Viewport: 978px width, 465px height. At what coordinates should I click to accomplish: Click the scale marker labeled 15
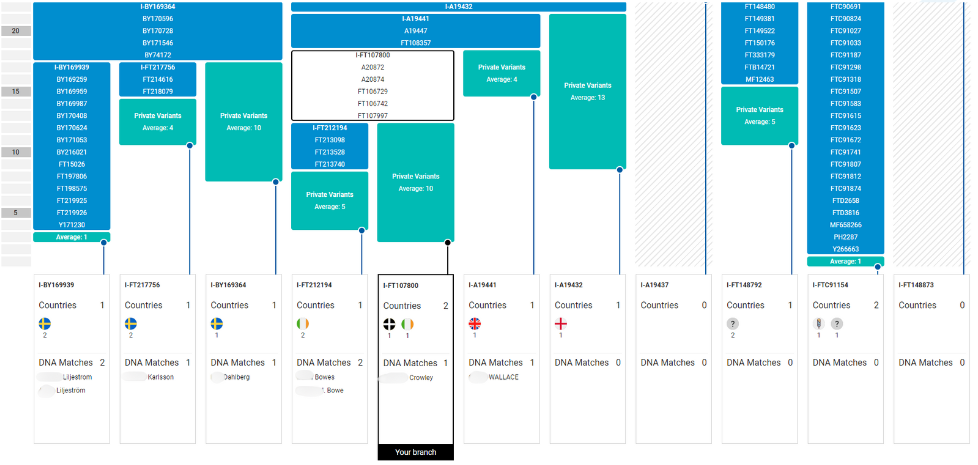point(16,91)
